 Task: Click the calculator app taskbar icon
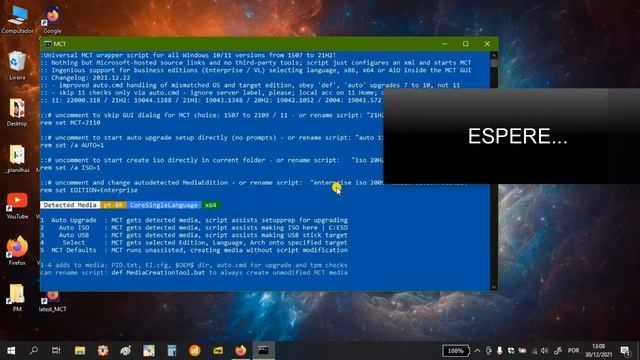(x=172, y=351)
